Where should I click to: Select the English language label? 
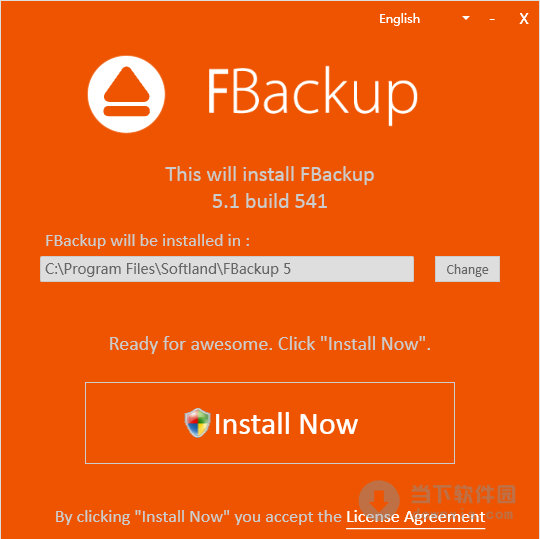click(399, 19)
